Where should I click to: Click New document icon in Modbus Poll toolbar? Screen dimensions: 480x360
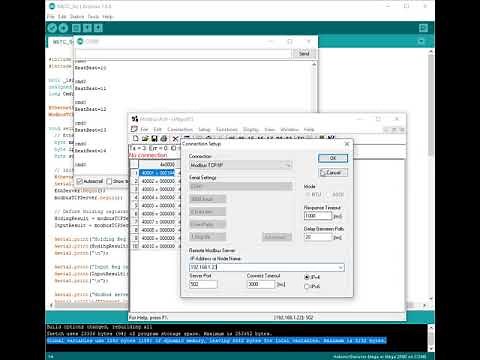(135, 138)
